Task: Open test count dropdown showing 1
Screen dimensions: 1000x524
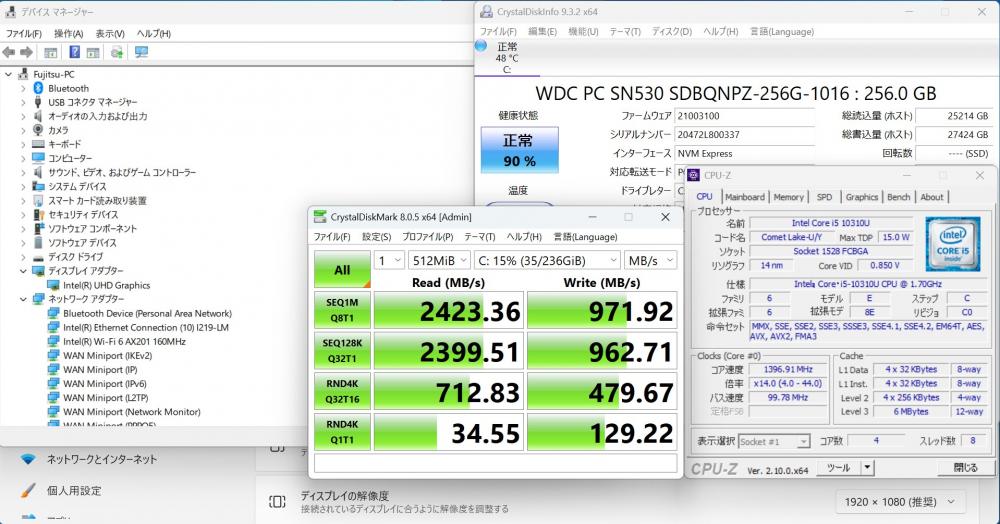Action: click(x=389, y=260)
